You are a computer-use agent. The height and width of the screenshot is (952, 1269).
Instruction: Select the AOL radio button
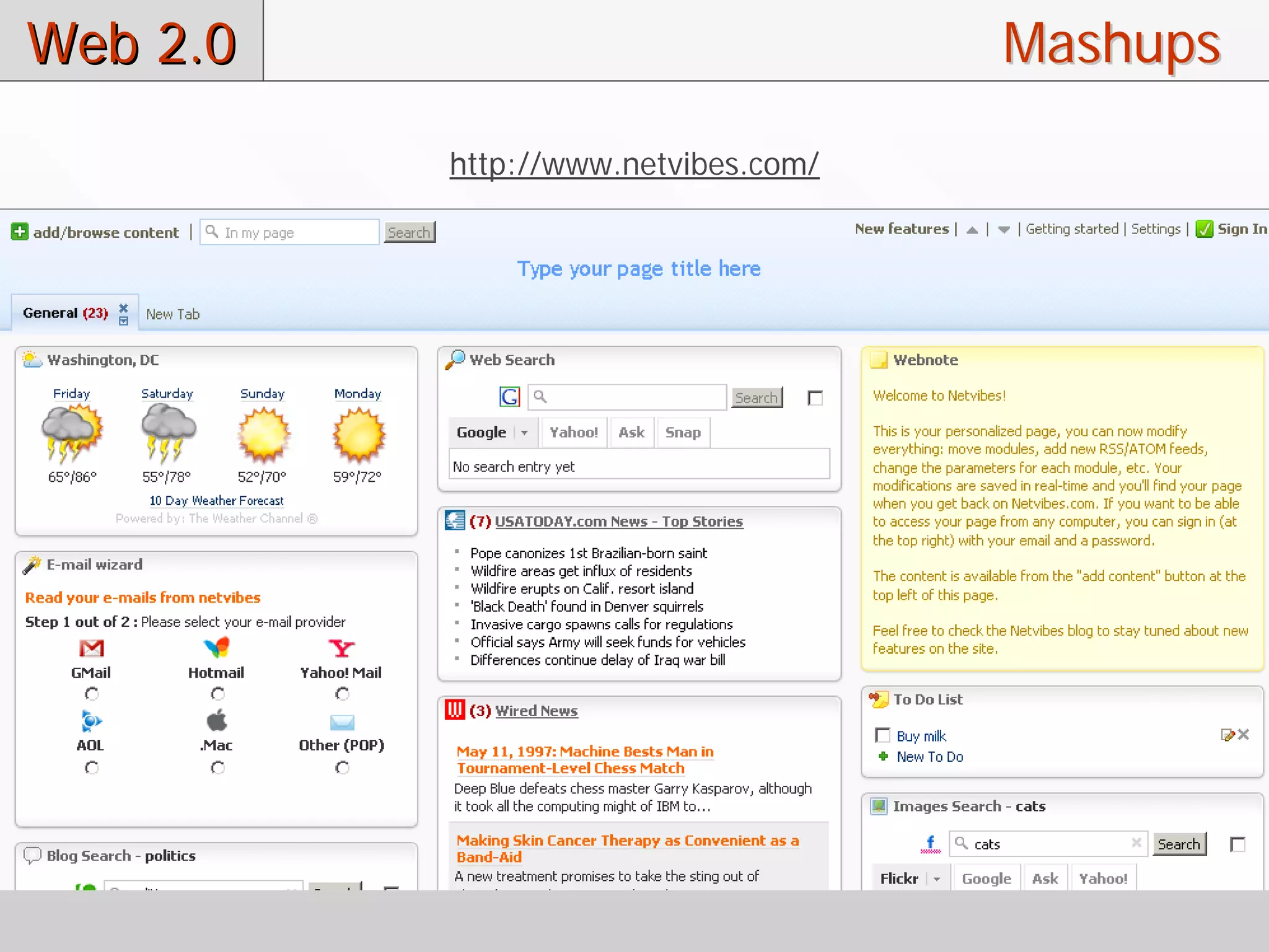(x=91, y=768)
